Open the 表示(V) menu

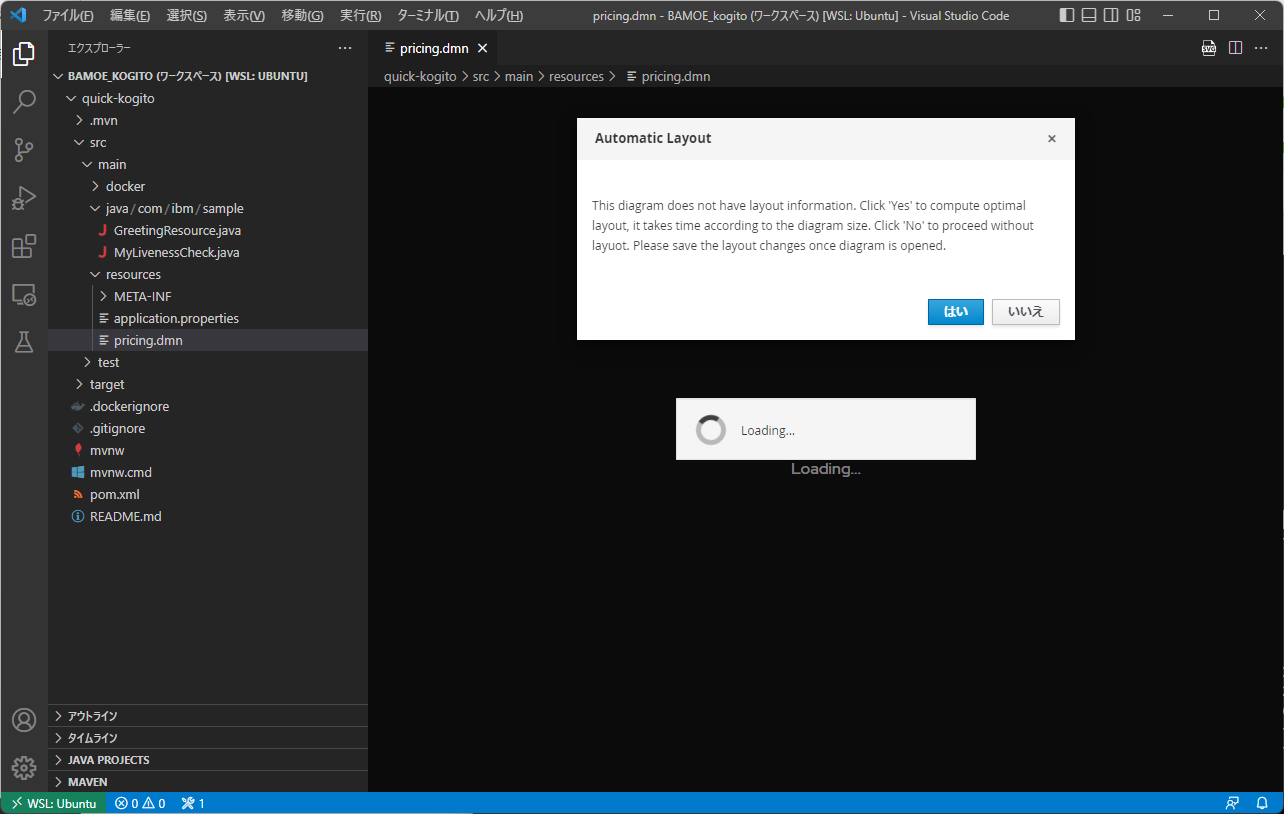pyautogui.click(x=244, y=15)
